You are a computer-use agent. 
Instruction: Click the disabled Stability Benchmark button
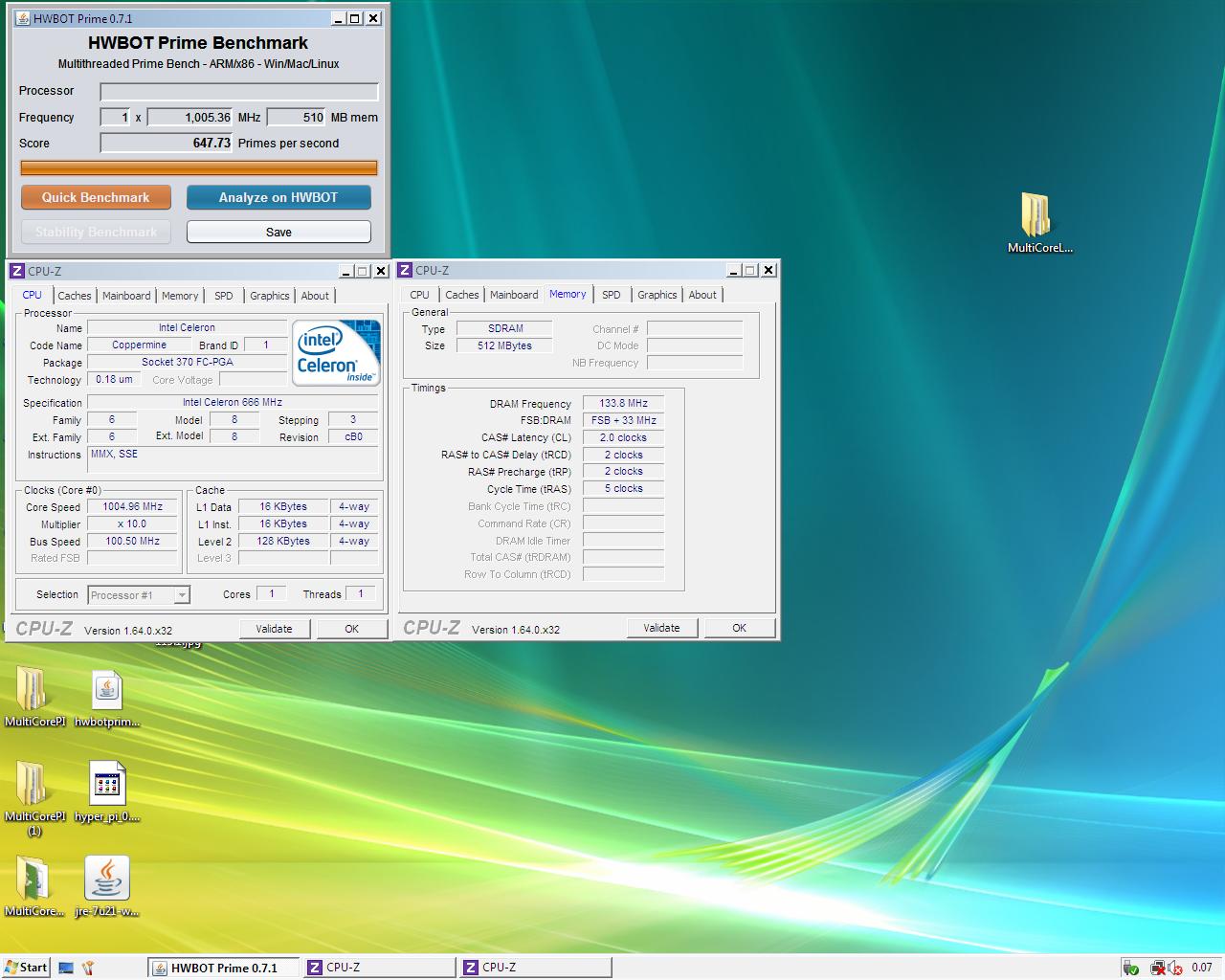click(96, 232)
